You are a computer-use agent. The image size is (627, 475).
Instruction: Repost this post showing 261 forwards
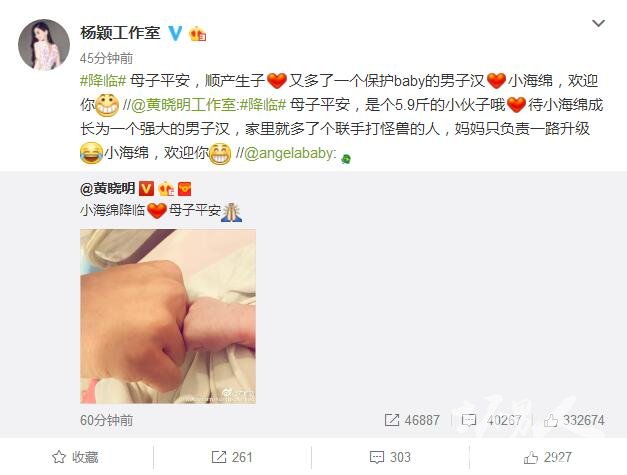[x=232, y=457]
